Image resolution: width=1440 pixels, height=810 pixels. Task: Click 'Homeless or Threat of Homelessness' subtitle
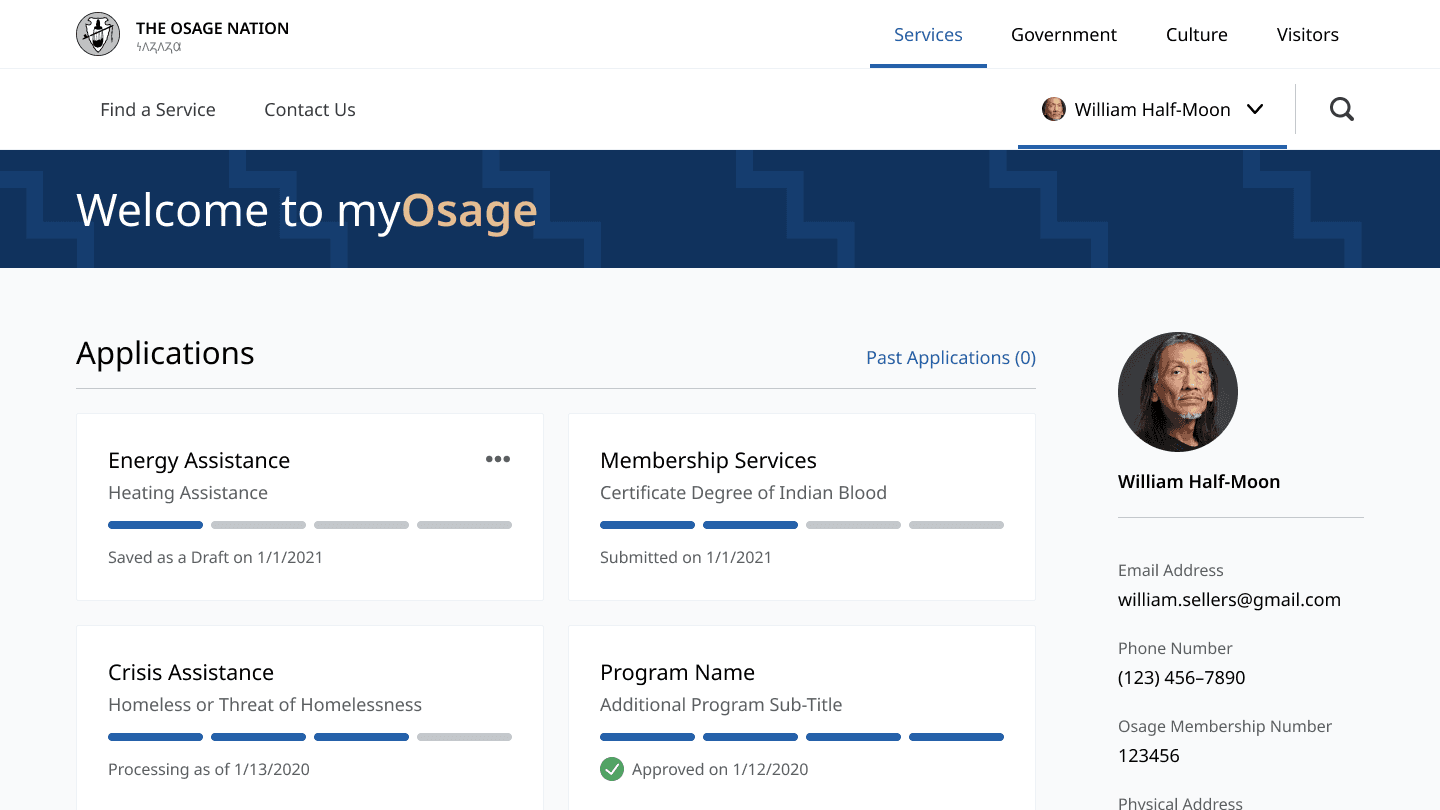(x=265, y=705)
